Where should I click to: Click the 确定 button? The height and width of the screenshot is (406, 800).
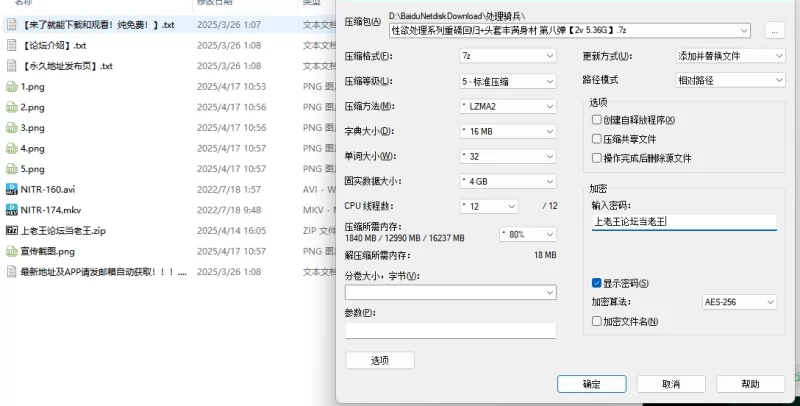click(591, 384)
